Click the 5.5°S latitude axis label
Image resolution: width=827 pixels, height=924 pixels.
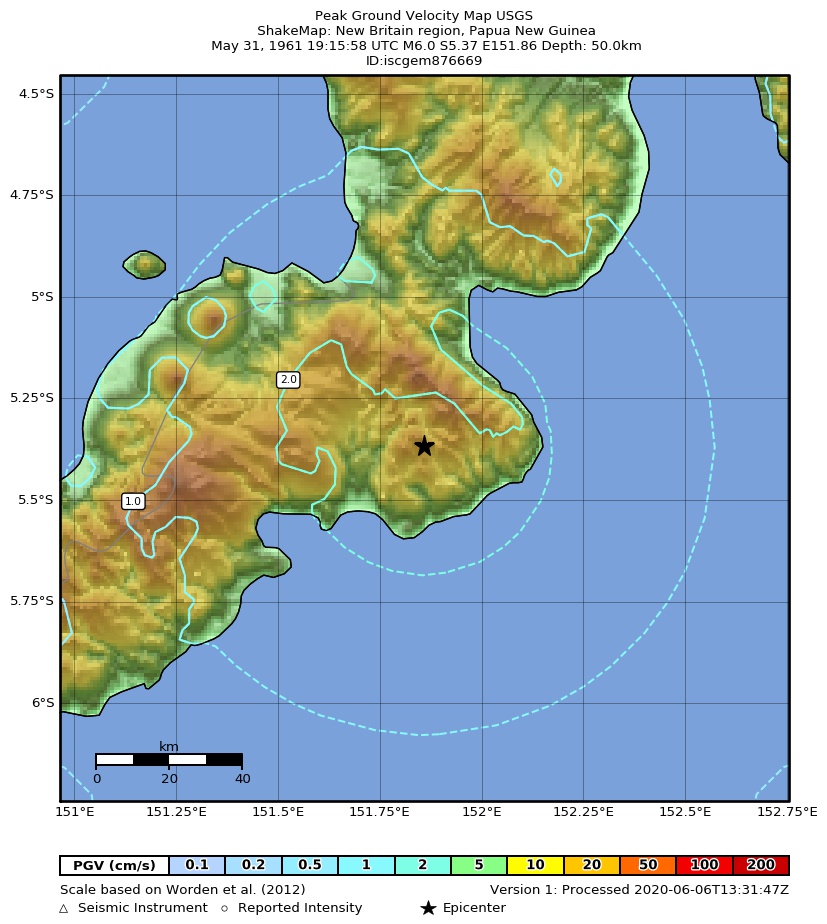pos(36,500)
